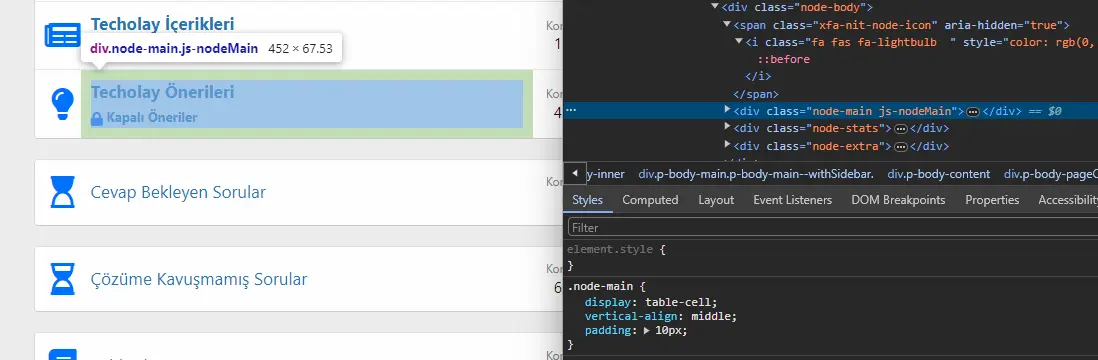The width and height of the screenshot is (1098, 360).
Task: Click the breadcrumb scroll-left arrow
Action: 574,173
